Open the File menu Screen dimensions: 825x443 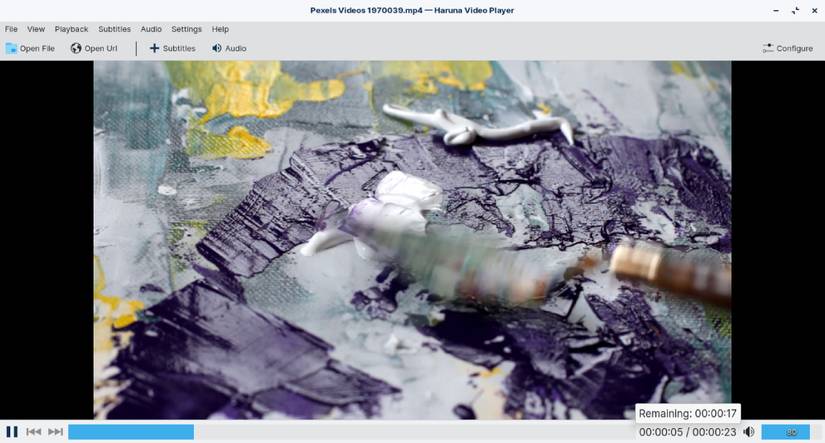(11, 29)
